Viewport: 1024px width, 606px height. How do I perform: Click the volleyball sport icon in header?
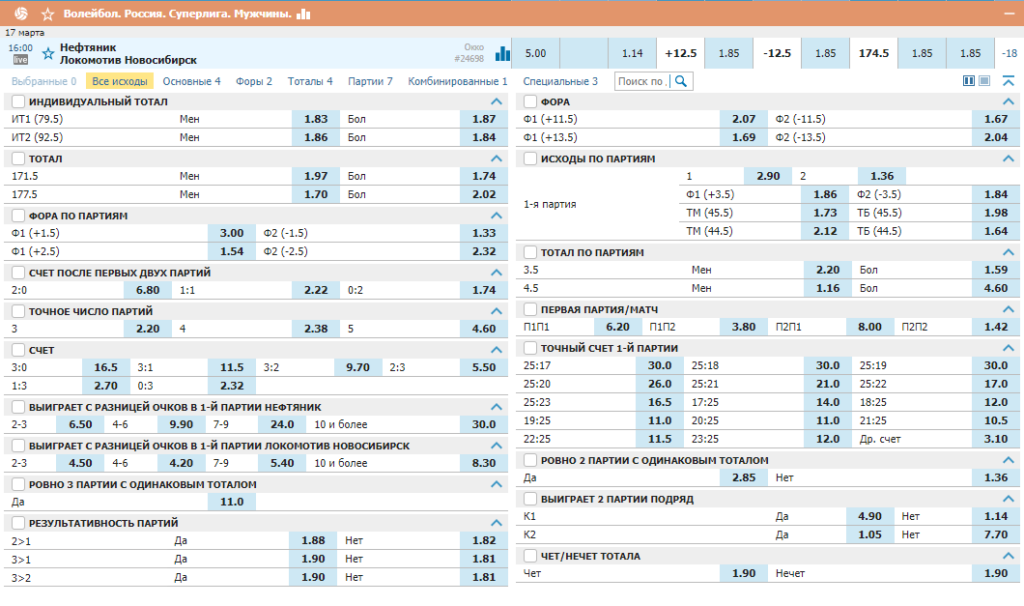[x=21, y=13]
